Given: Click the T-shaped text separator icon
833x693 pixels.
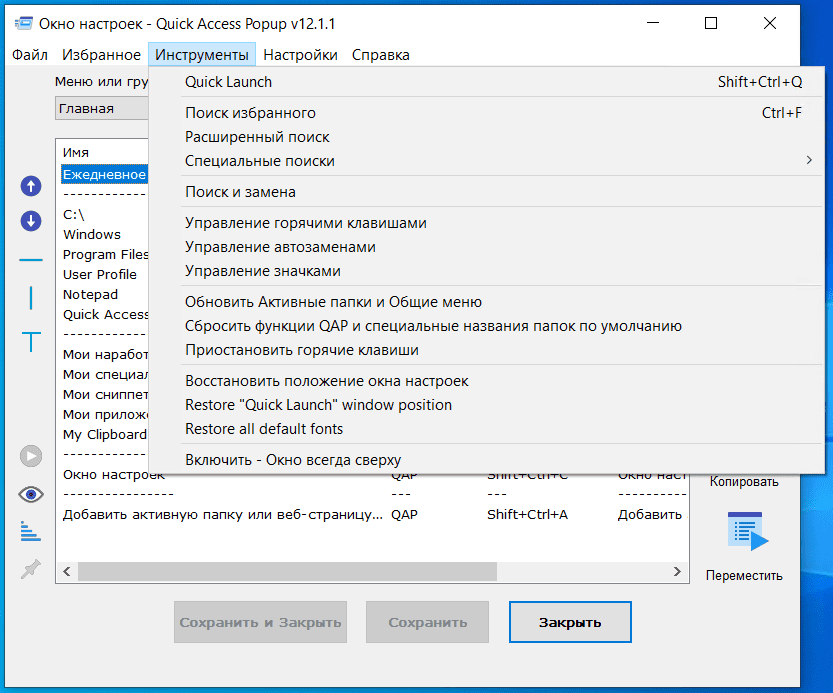Looking at the screenshot, I should [31, 341].
